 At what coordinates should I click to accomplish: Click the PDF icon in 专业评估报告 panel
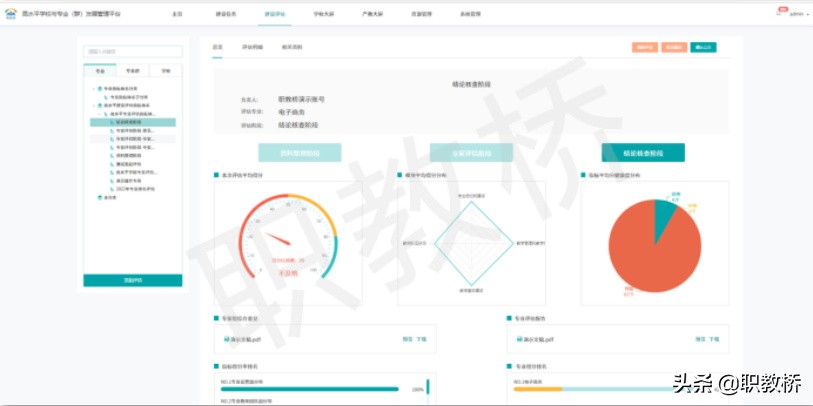point(520,339)
